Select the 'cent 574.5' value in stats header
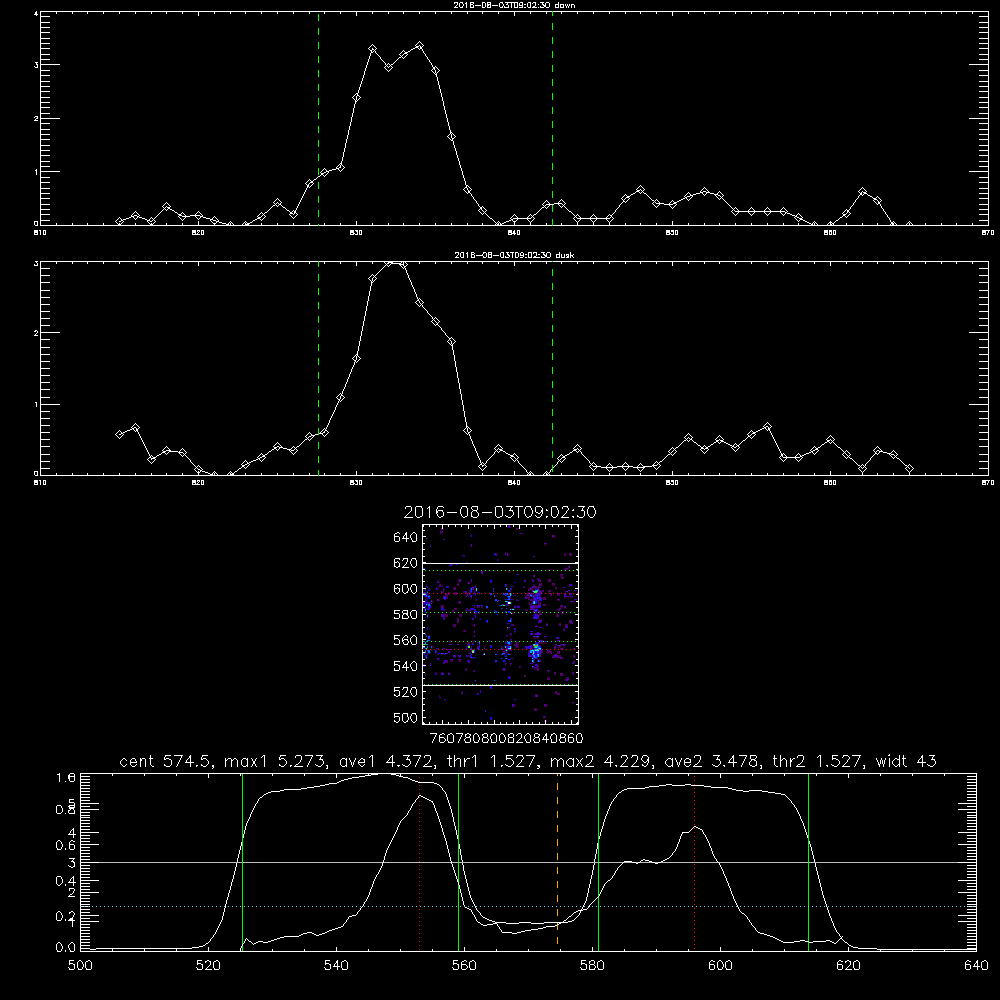The height and width of the screenshot is (1000, 1000). [x=165, y=761]
